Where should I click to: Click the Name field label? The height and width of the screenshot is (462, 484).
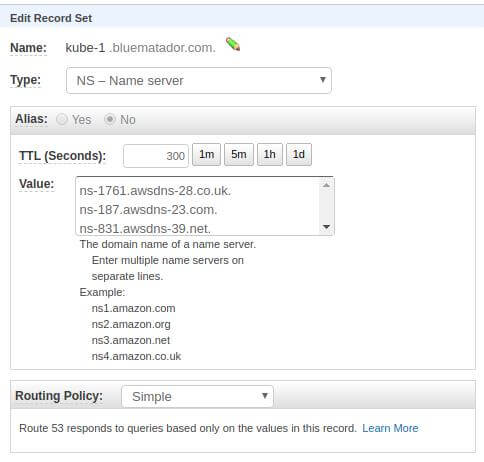[28, 48]
